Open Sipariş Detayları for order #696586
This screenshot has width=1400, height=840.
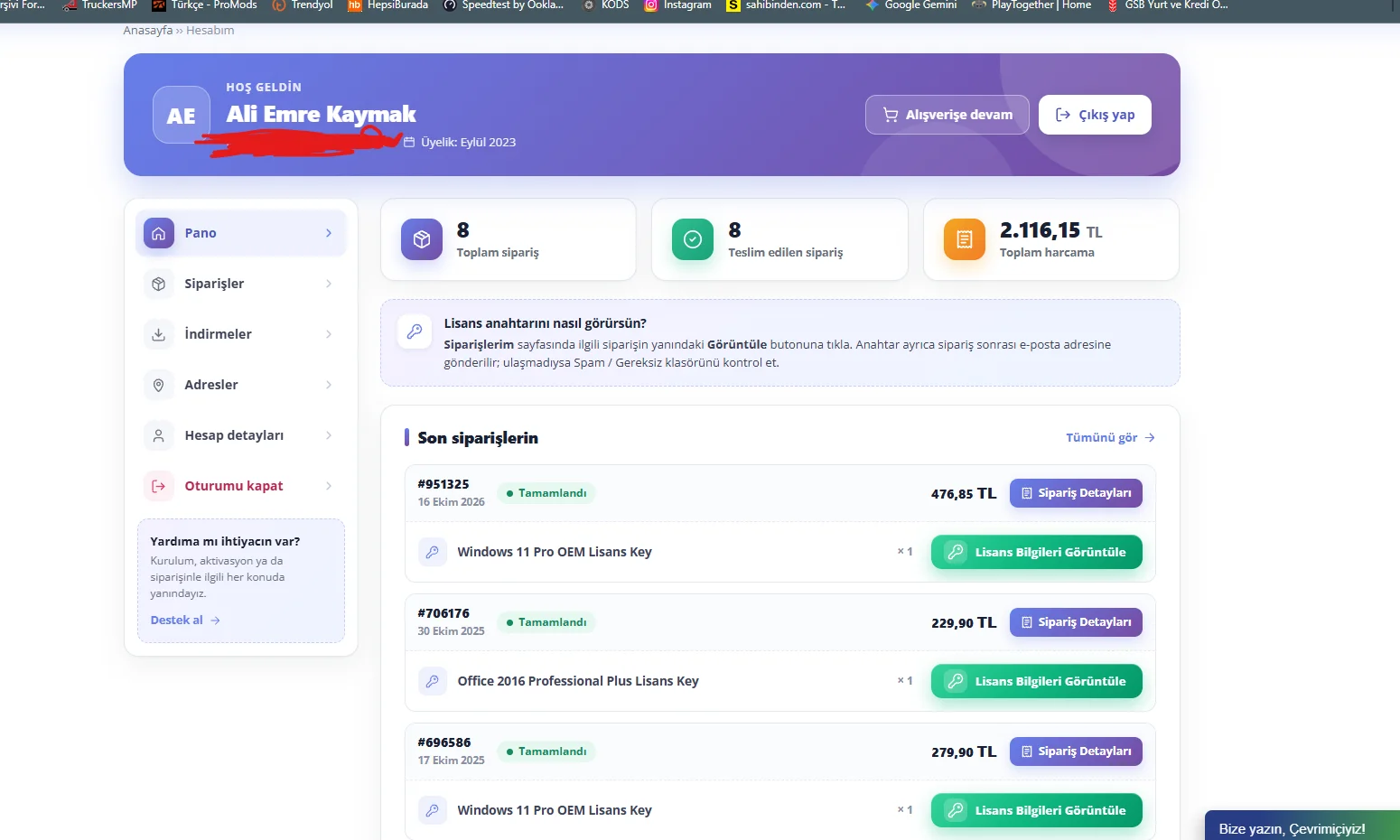pyautogui.click(x=1076, y=751)
